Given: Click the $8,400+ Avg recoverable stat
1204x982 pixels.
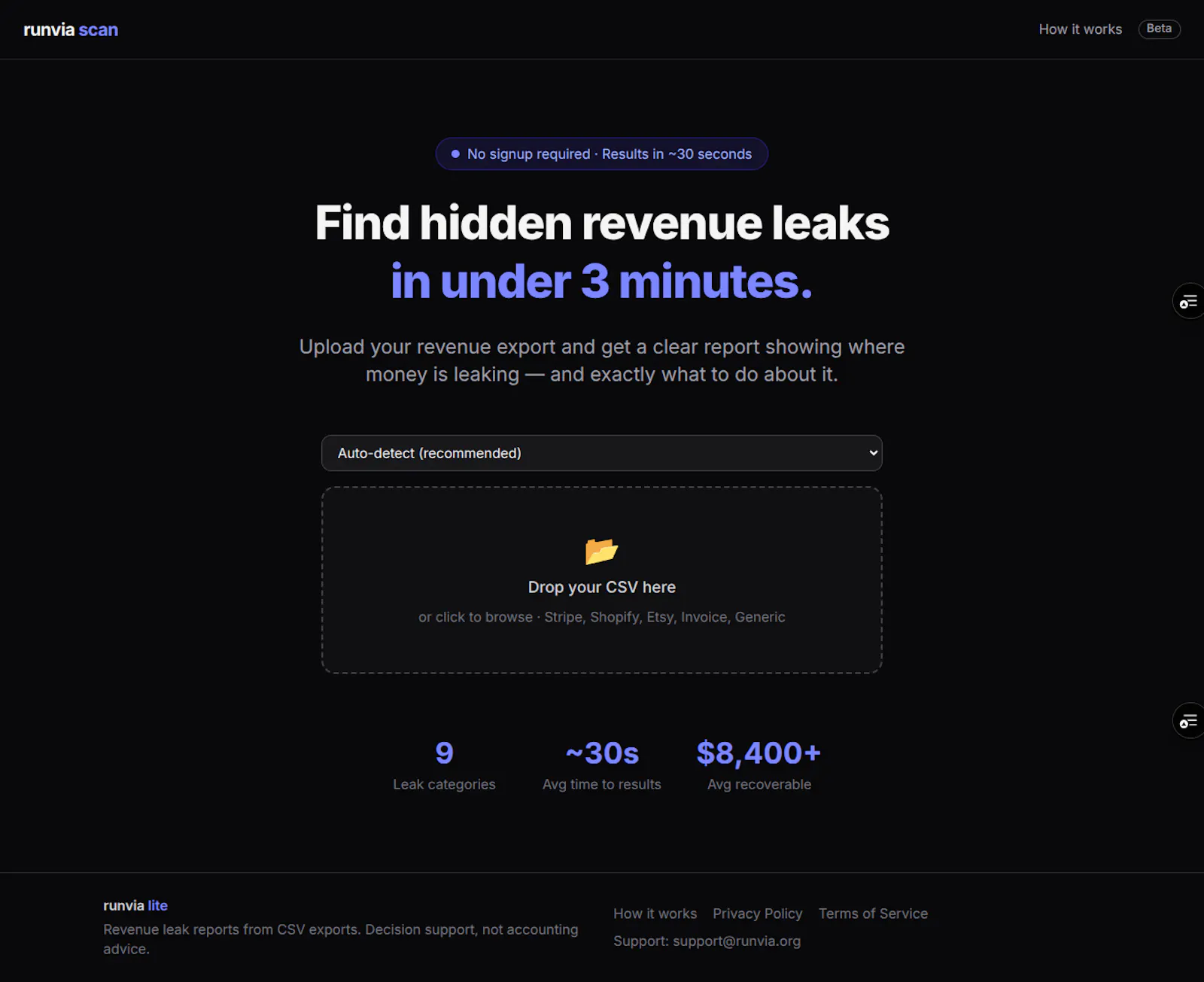Looking at the screenshot, I should pos(759,765).
